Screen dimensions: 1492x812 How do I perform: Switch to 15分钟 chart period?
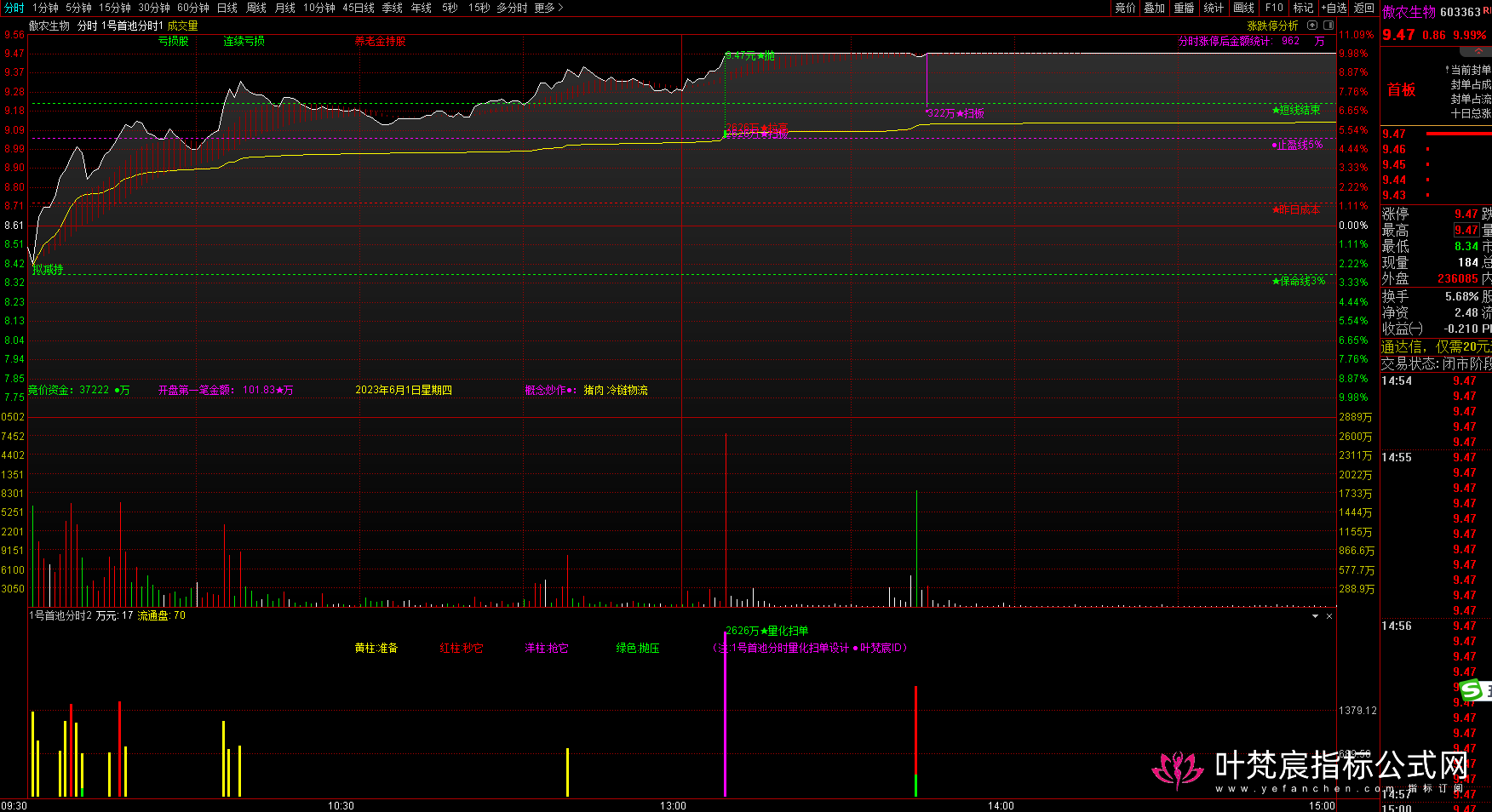pyautogui.click(x=115, y=8)
